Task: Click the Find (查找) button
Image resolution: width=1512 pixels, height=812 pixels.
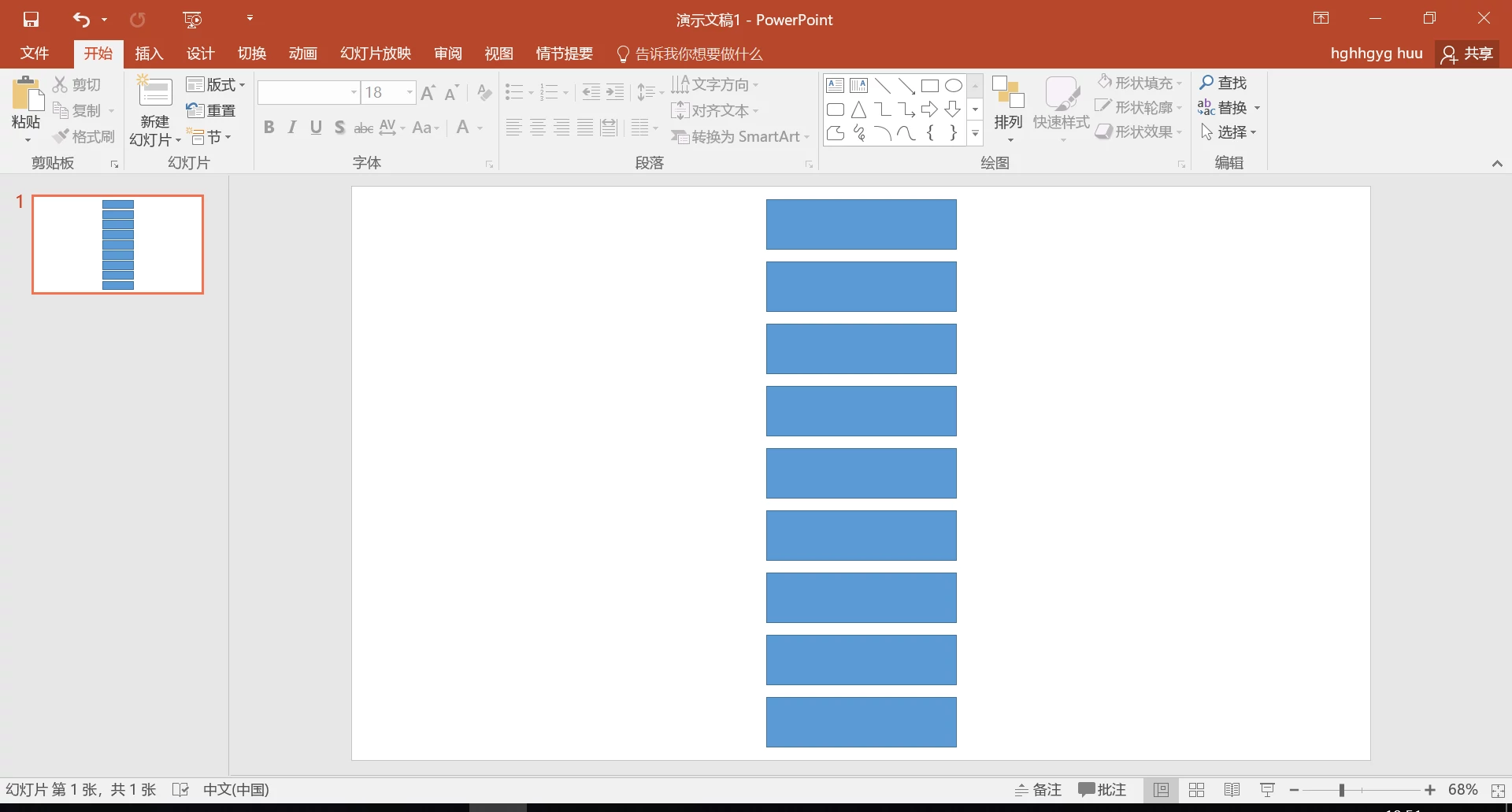Action: (x=1224, y=83)
